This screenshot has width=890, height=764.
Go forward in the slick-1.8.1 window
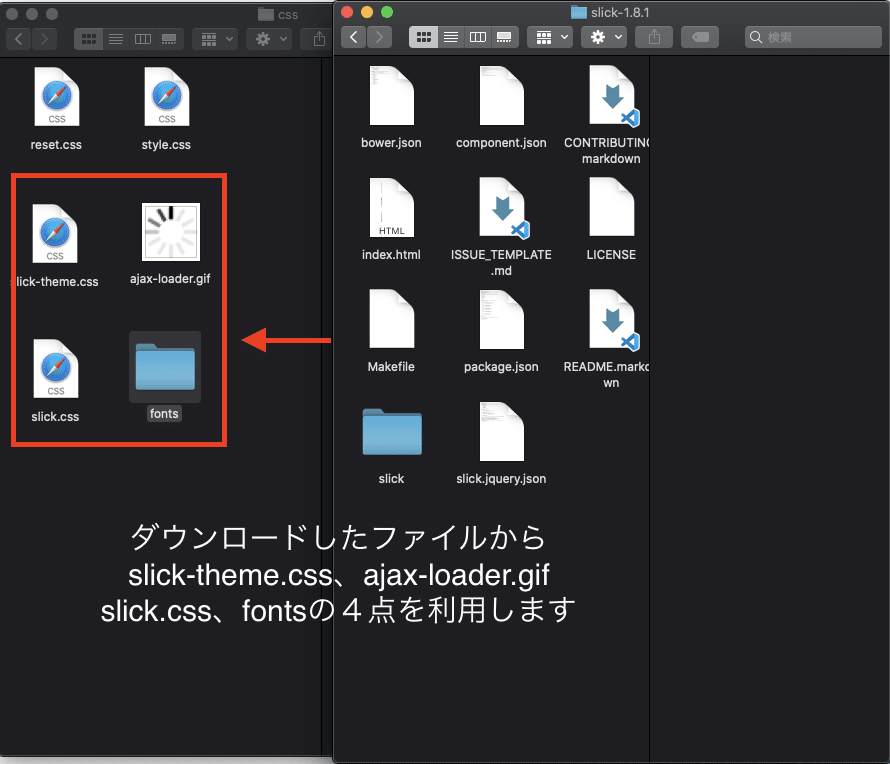379,37
